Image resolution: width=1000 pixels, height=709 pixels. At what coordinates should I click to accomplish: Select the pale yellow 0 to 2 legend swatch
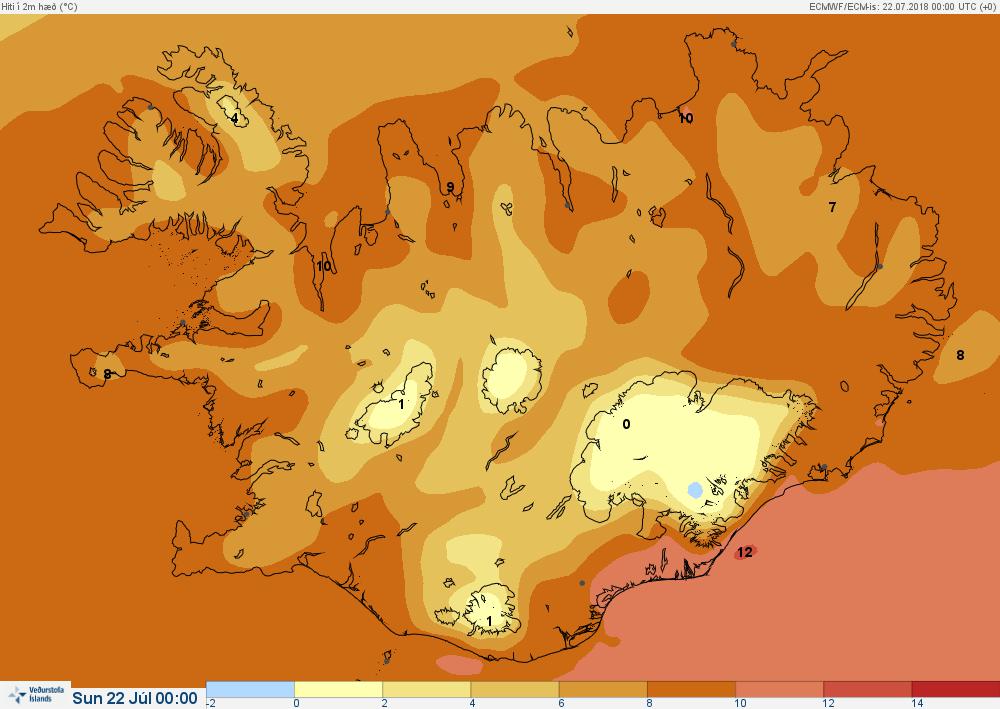(x=338, y=689)
